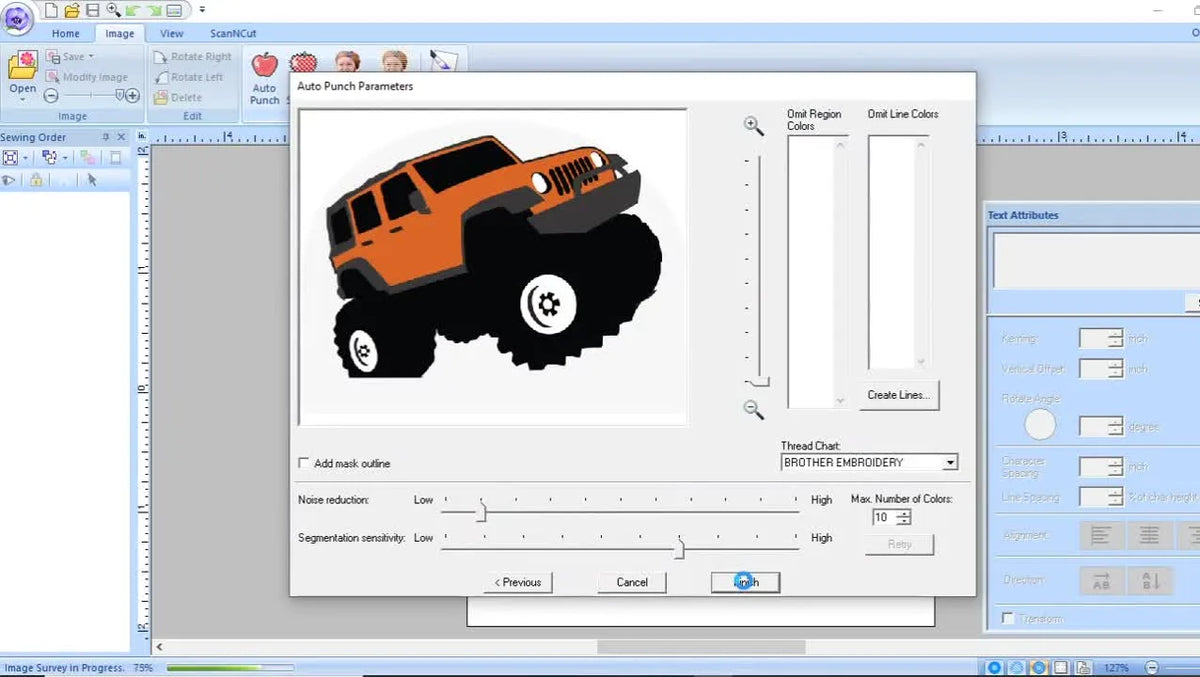Increase image density with plus icon
This screenshot has width=1200, height=677.
coord(133,96)
